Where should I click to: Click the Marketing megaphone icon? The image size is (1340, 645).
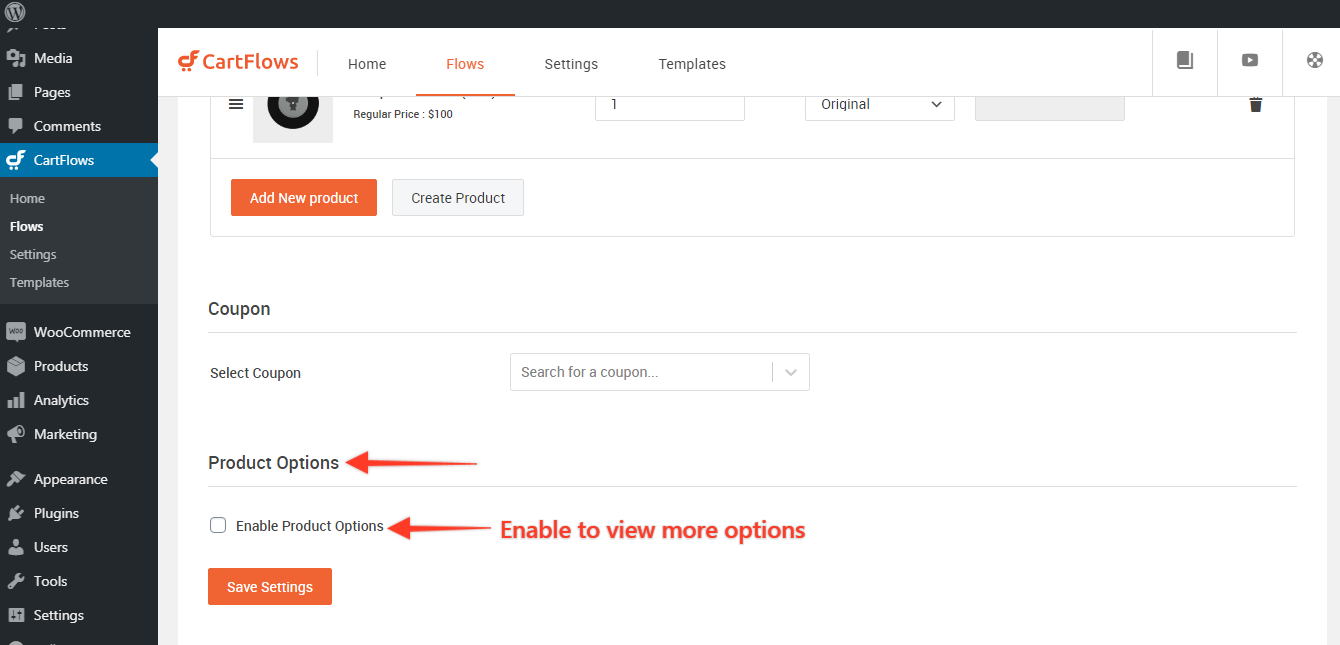point(16,434)
